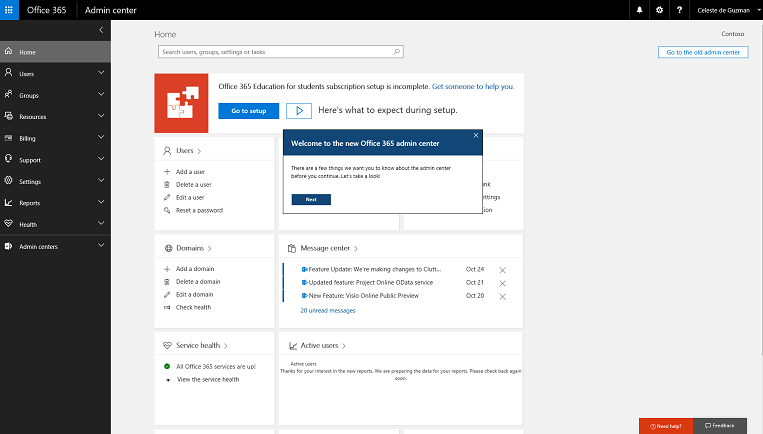Click the Go to setup button
Viewport: 763px width, 434px height.
click(249, 111)
